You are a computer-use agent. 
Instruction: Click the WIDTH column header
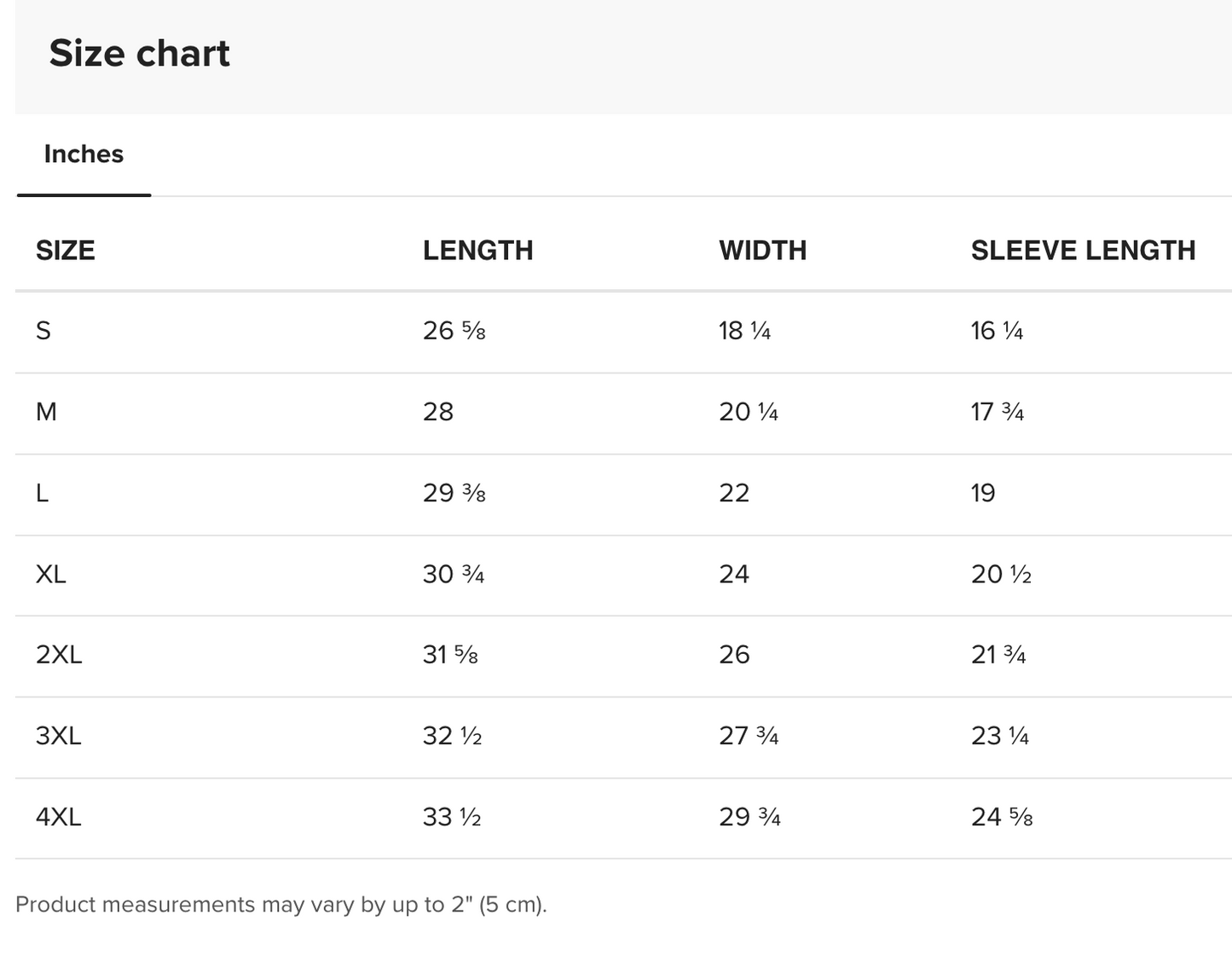coord(762,251)
